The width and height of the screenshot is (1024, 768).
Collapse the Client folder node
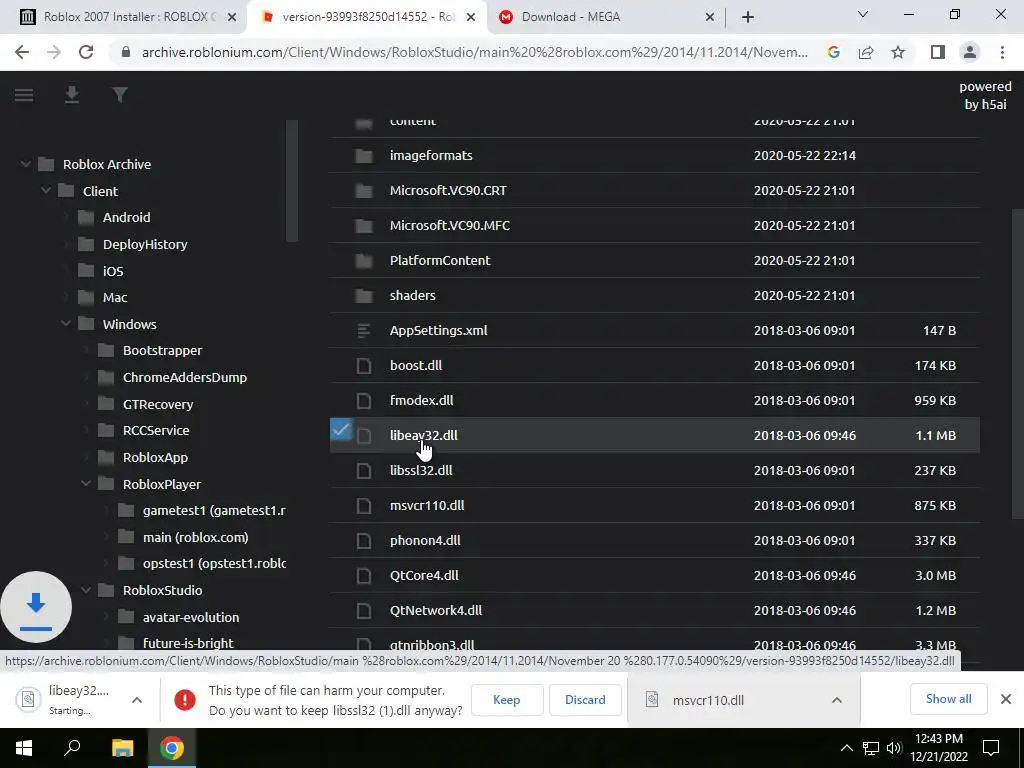pos(46,191)
